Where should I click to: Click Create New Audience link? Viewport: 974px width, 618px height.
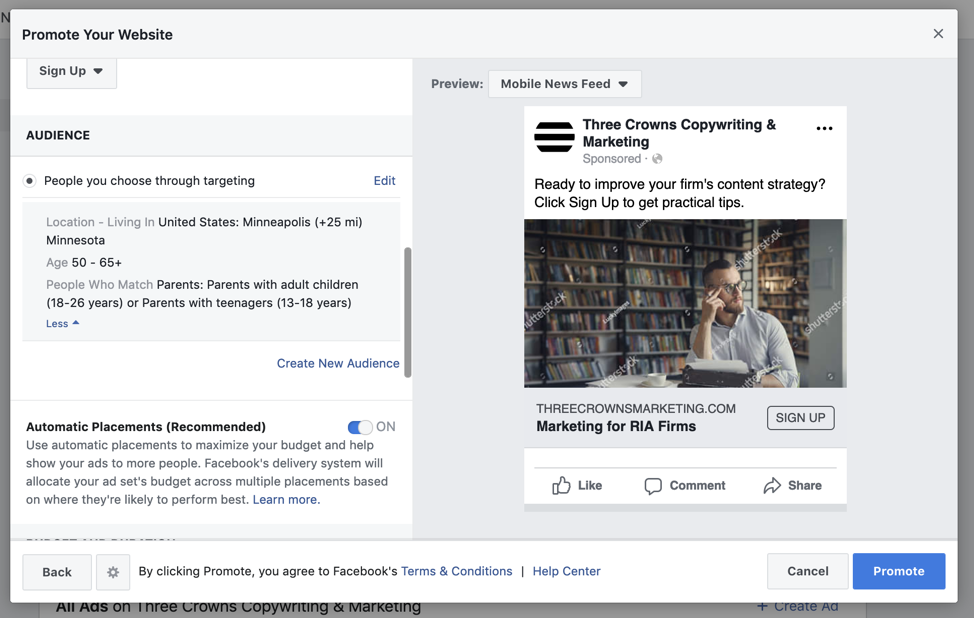338,363
